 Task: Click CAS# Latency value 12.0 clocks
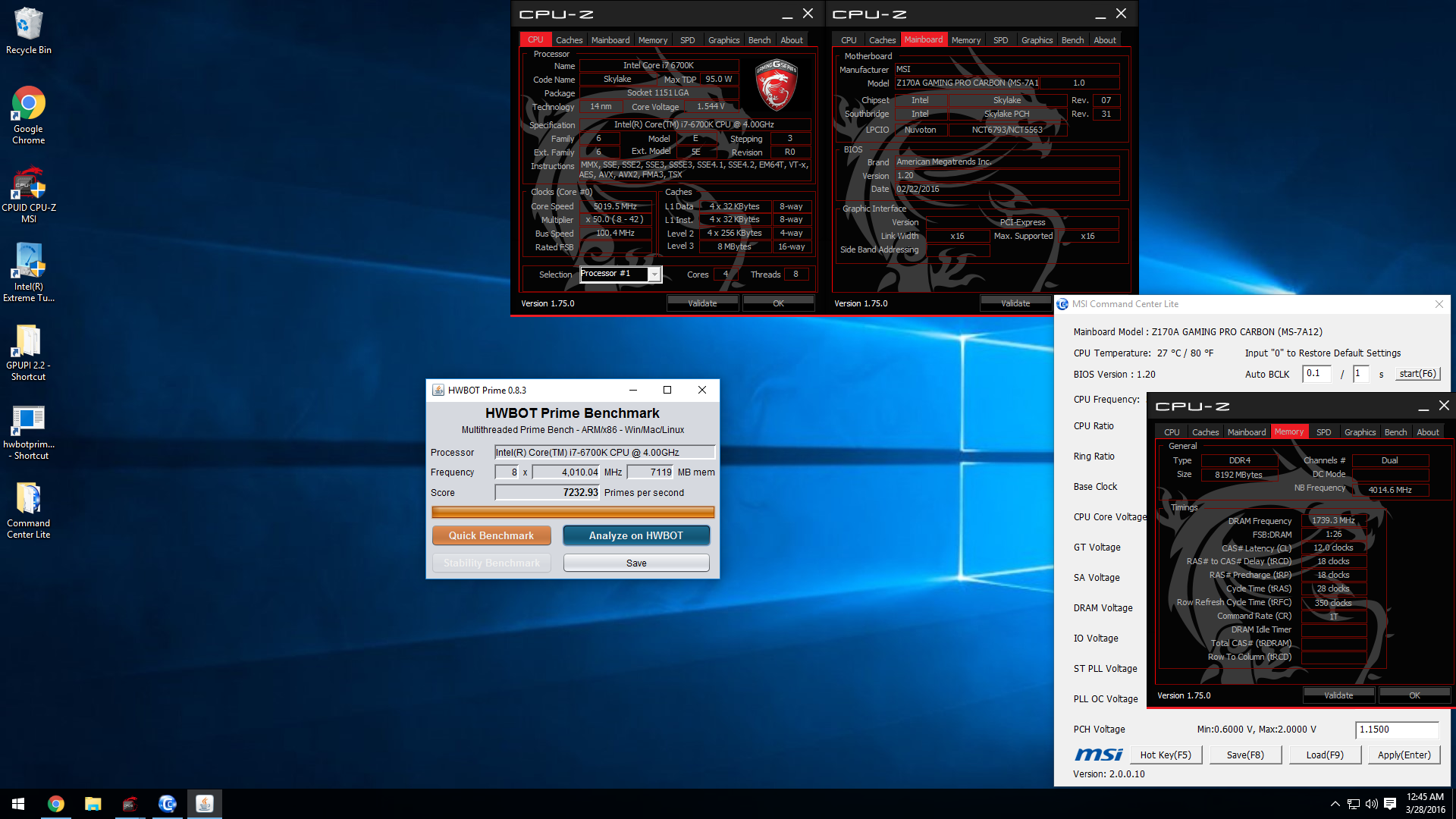(x=1333, y=548)
